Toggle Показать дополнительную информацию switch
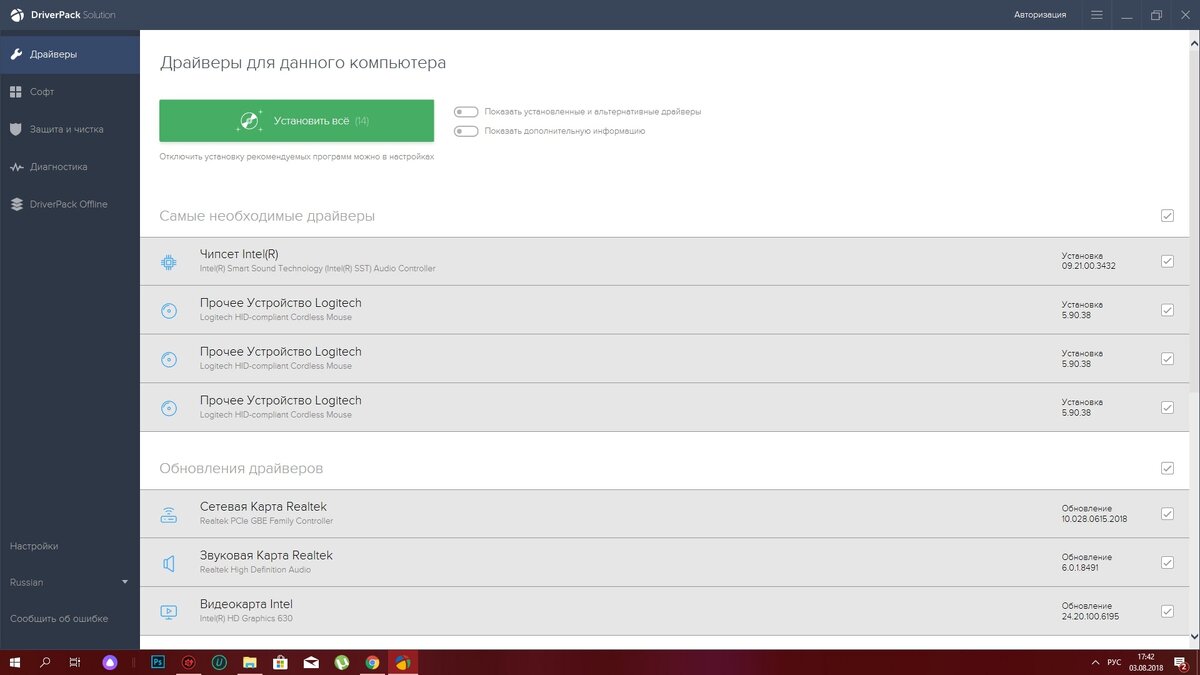The width and height of the screenshot is (1200, 675). (465, 131)
